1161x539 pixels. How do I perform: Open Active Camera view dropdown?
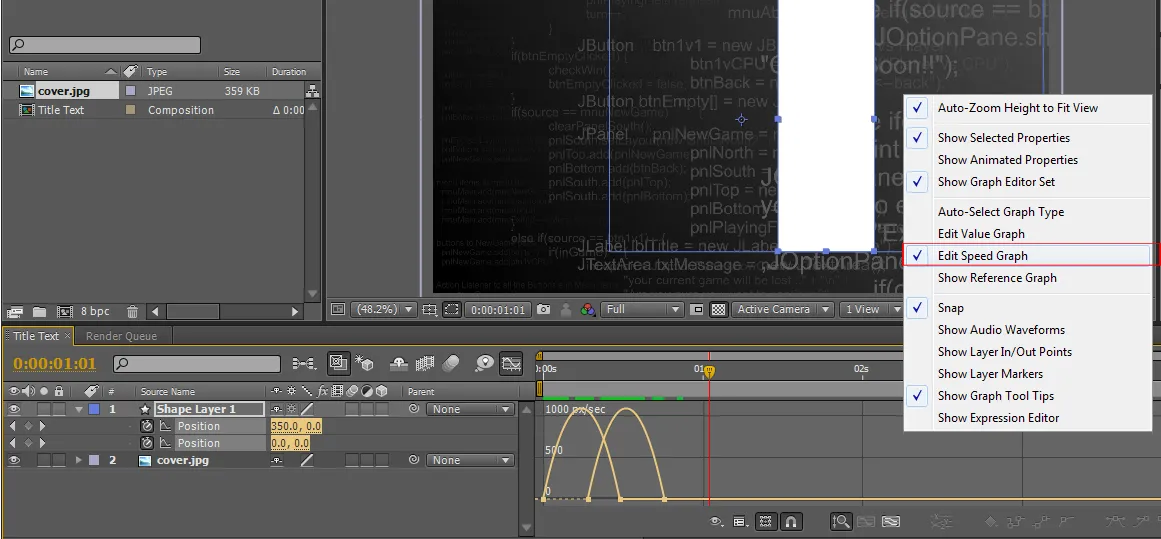tap(783, 309)
